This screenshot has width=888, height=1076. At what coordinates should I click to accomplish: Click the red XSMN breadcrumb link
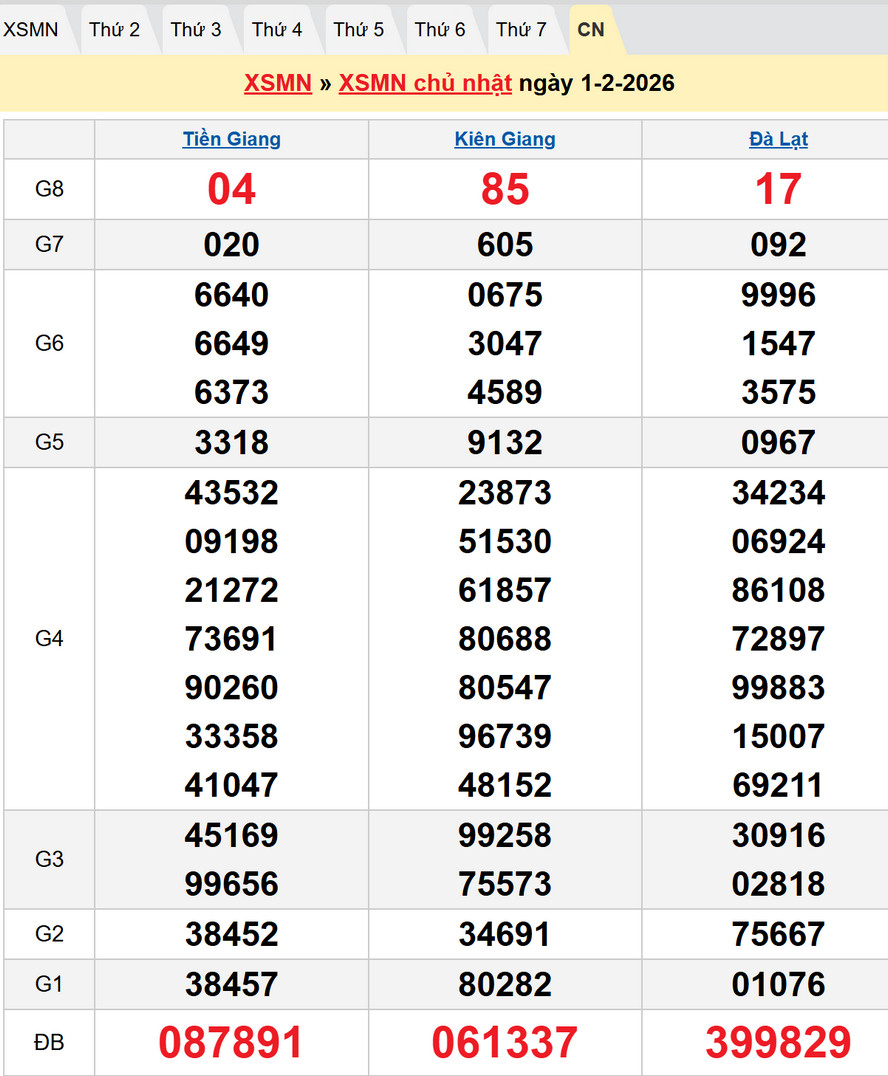(278, 83)
